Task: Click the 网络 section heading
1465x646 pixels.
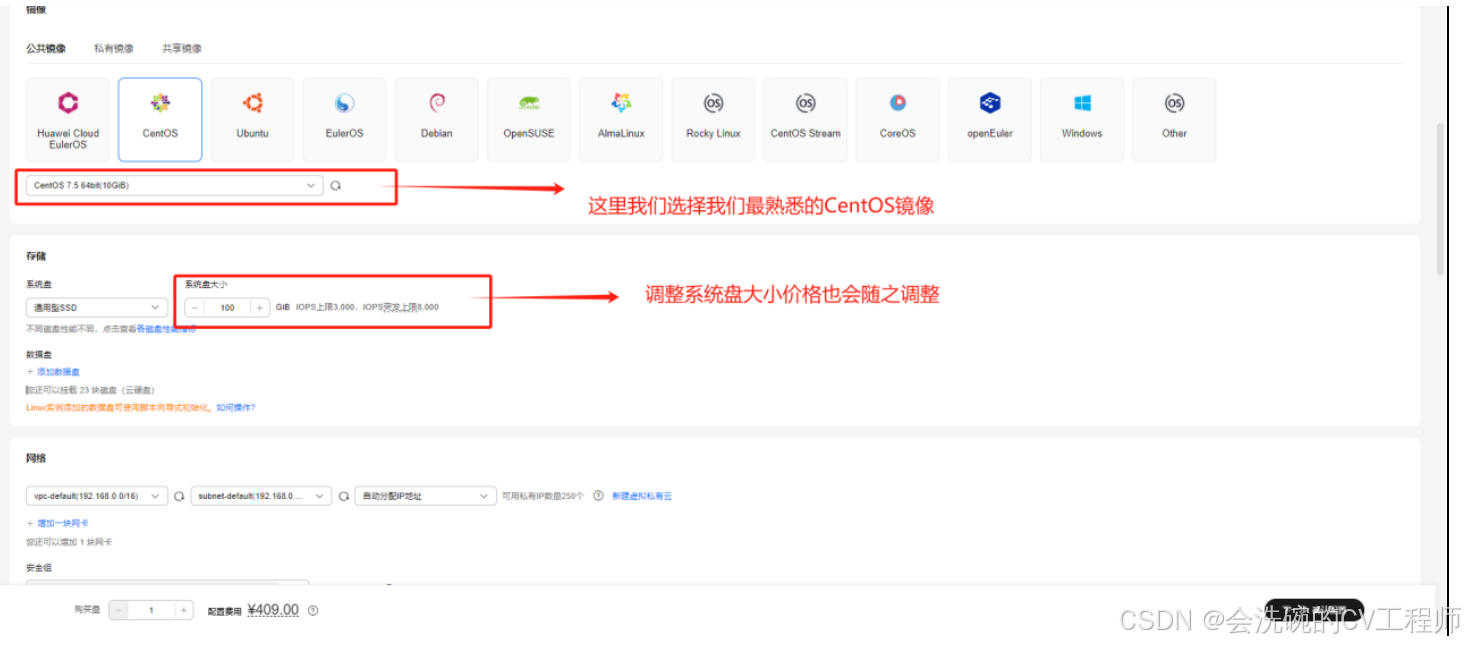Action: (36, 459)
